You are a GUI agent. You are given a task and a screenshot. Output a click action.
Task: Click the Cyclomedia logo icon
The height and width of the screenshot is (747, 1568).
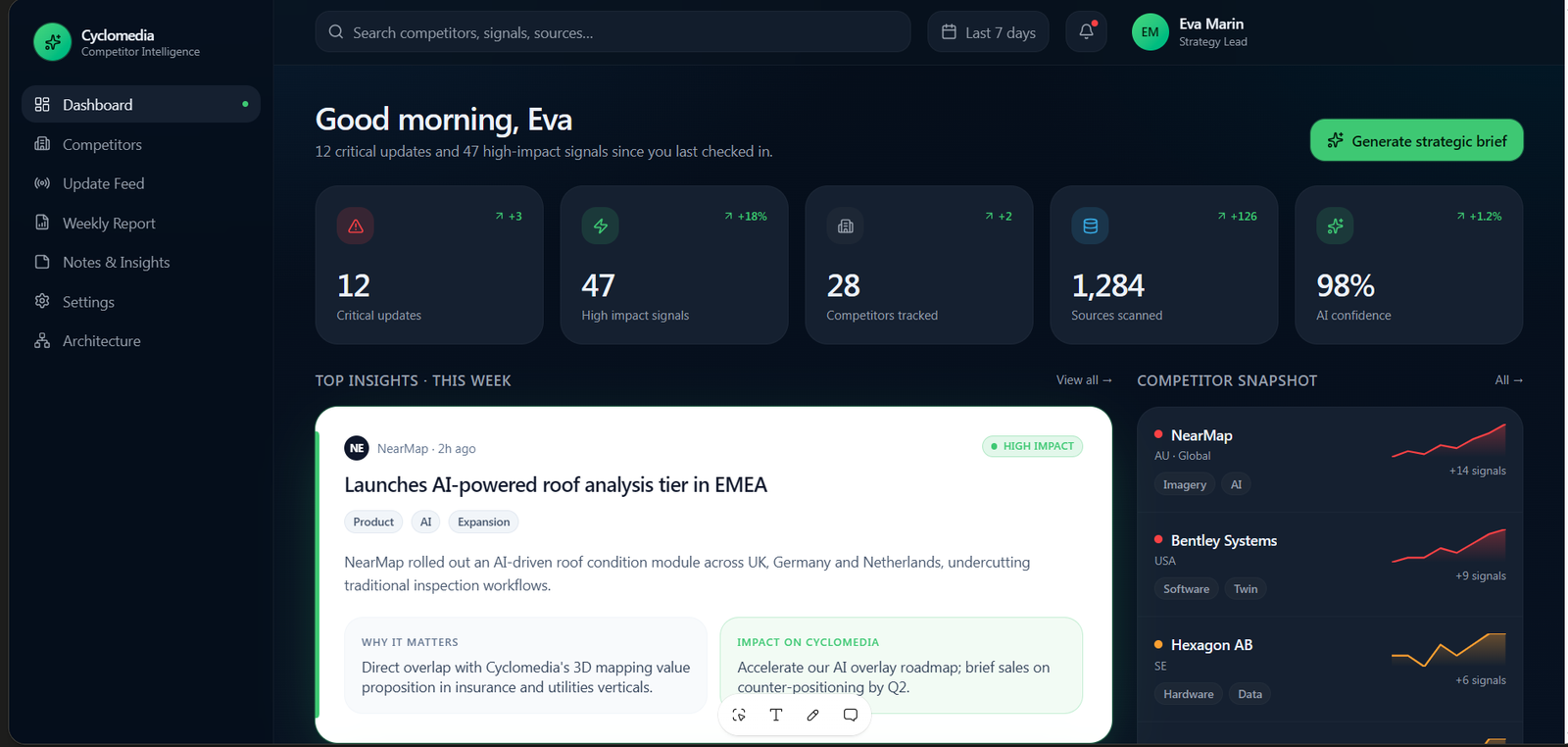52,42
